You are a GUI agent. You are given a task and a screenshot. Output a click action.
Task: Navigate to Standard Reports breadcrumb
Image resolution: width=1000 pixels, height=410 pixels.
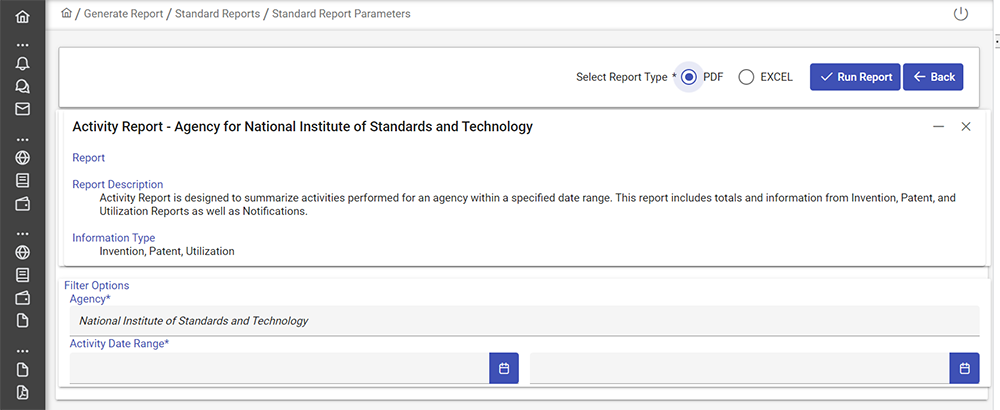[x=217, y=14]
